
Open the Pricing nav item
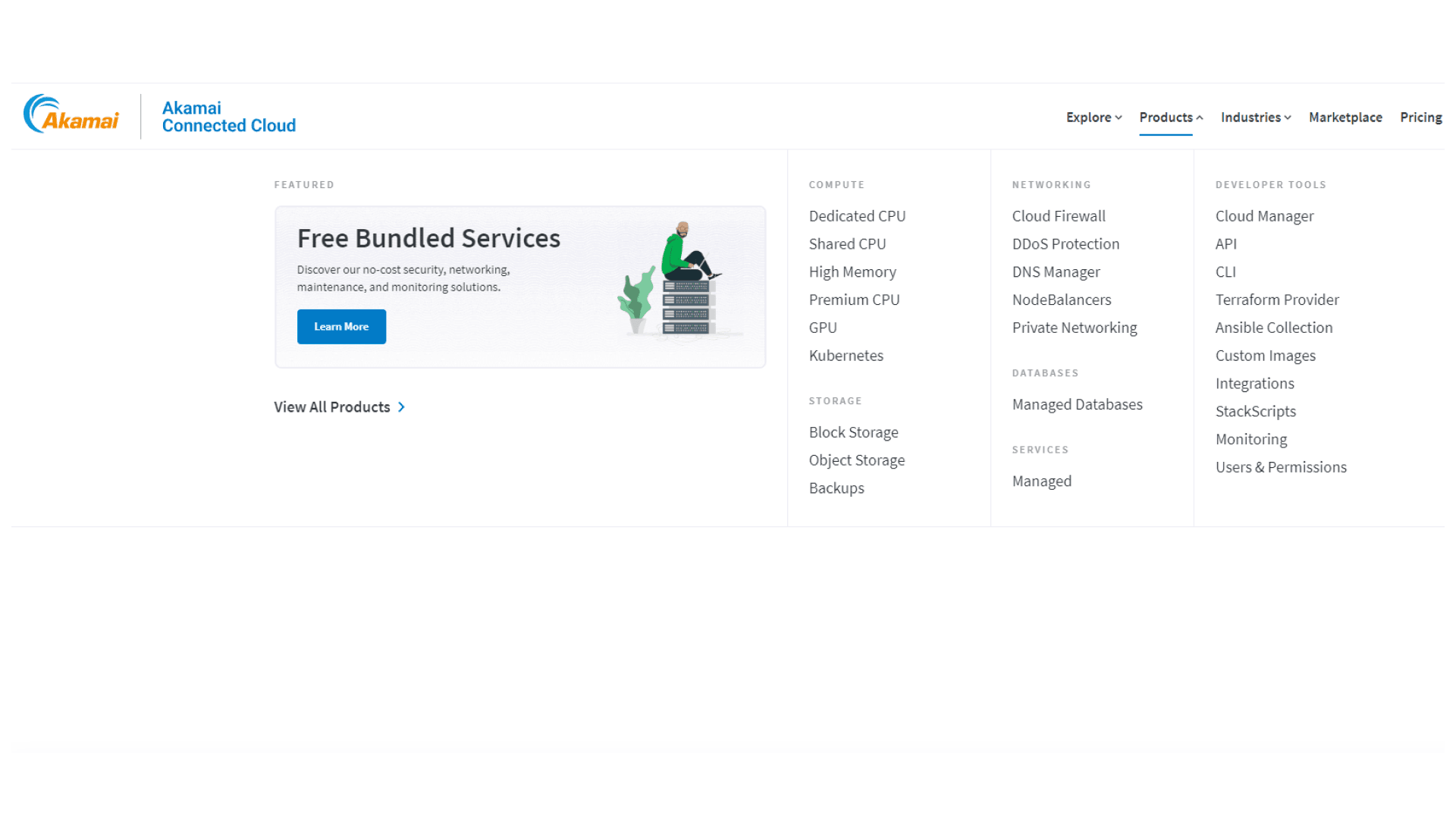point(1420,118)
